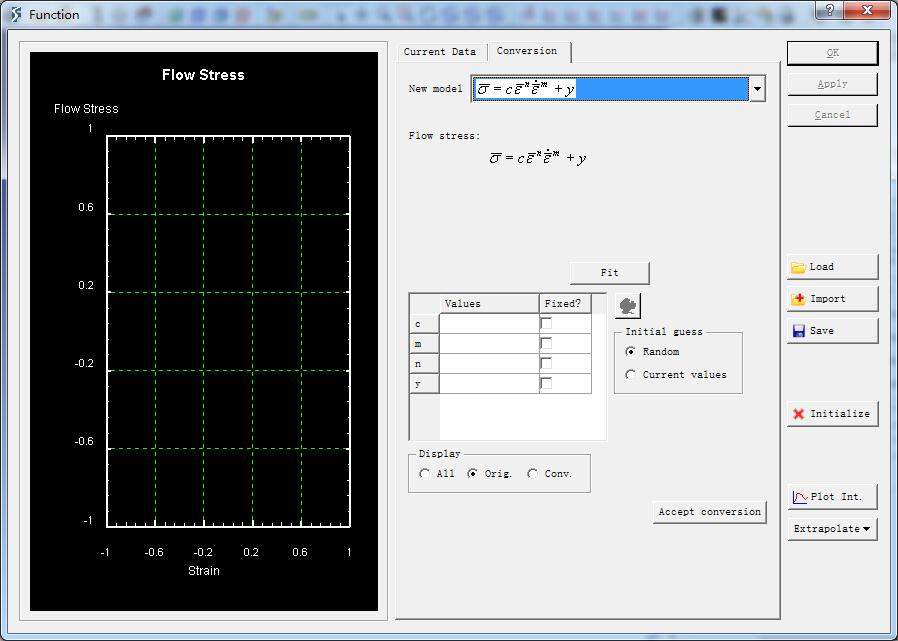This screenshot has height=641, width=898.
Task: Open the New model dropdown arrow
Action: pos(757,90)
